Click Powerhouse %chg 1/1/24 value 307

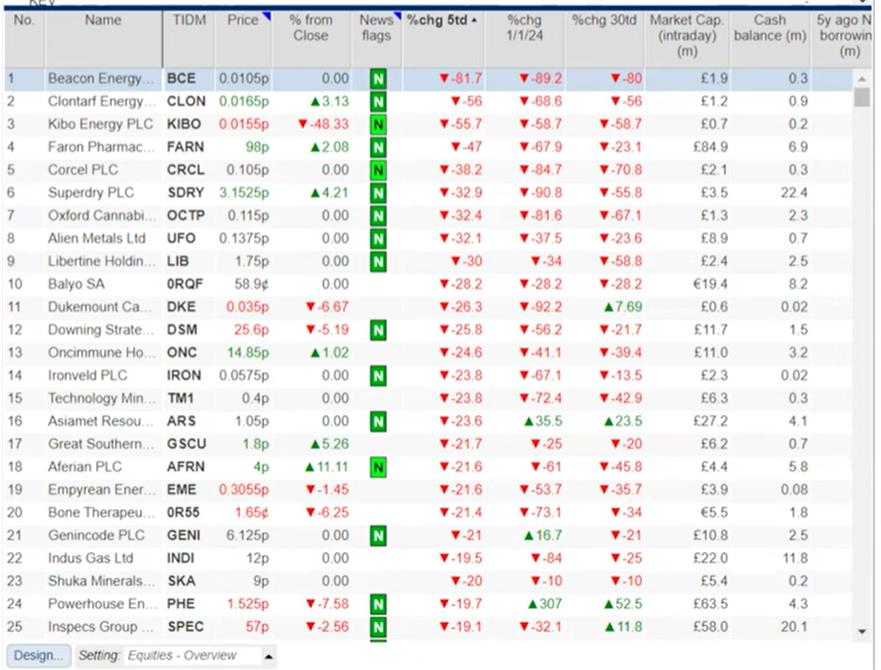tap(543, 604)
